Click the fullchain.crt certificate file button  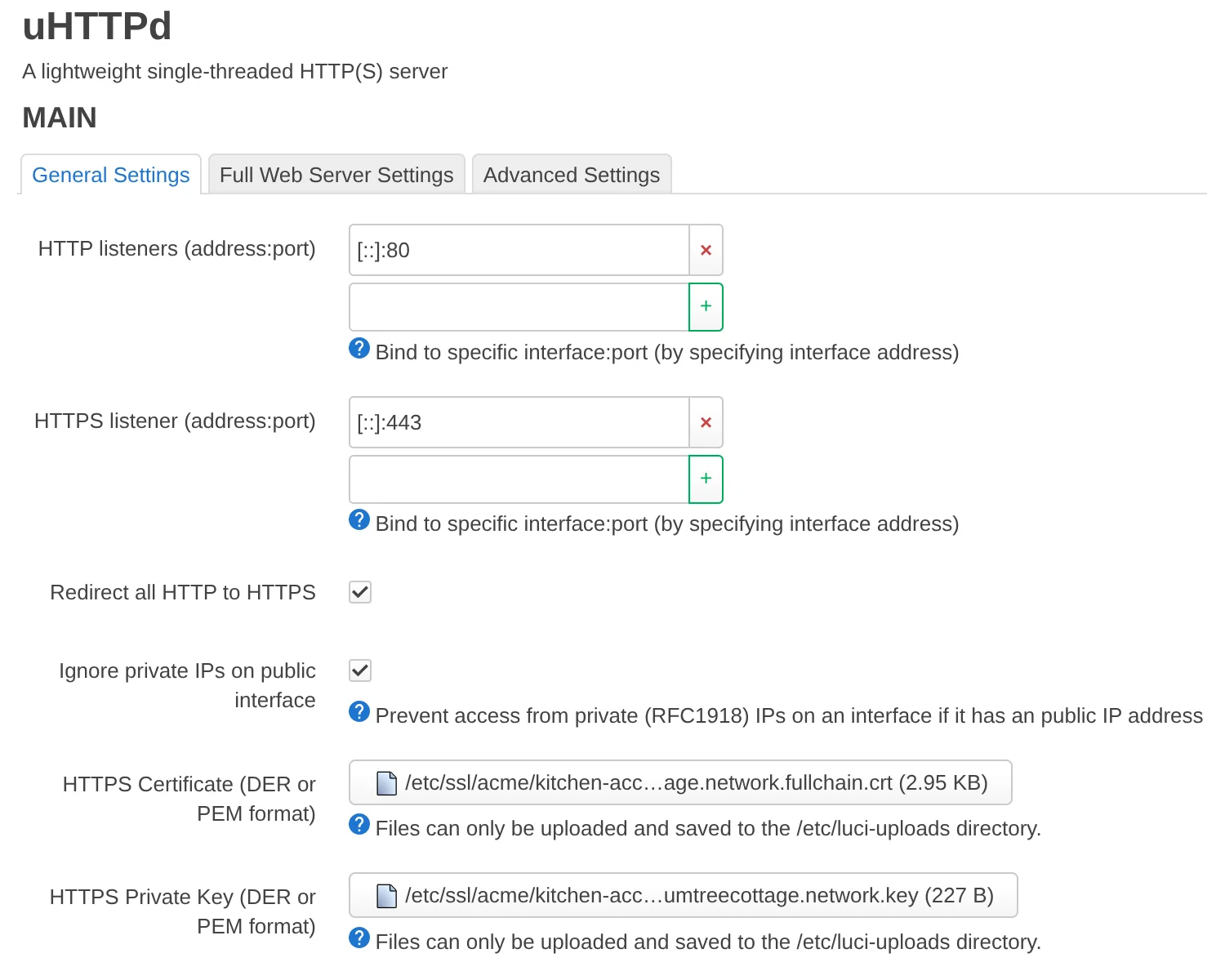tap(680, 782)
